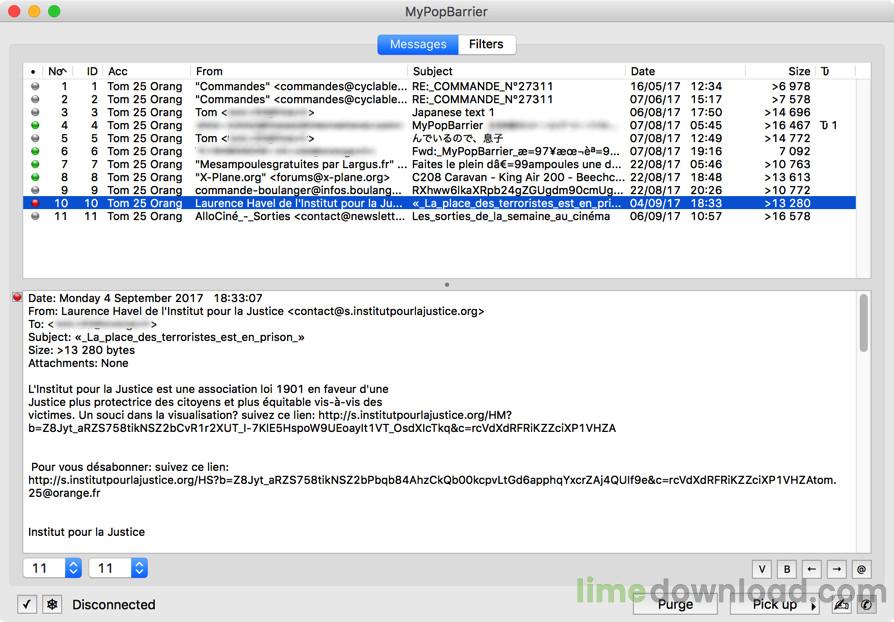This screenshot has height=622, width=894.
Task: Click the green status dot of message 4
Action: tap(35, 125)
